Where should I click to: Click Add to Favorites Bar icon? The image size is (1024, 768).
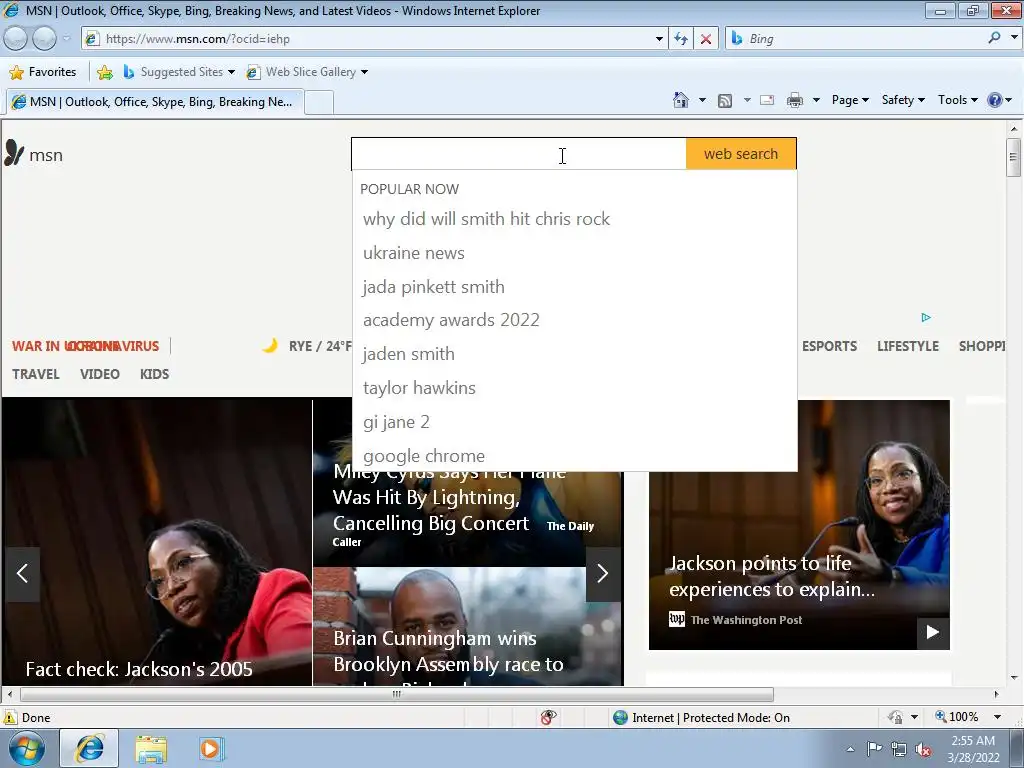pyautogui.click(x=104, y=72)
